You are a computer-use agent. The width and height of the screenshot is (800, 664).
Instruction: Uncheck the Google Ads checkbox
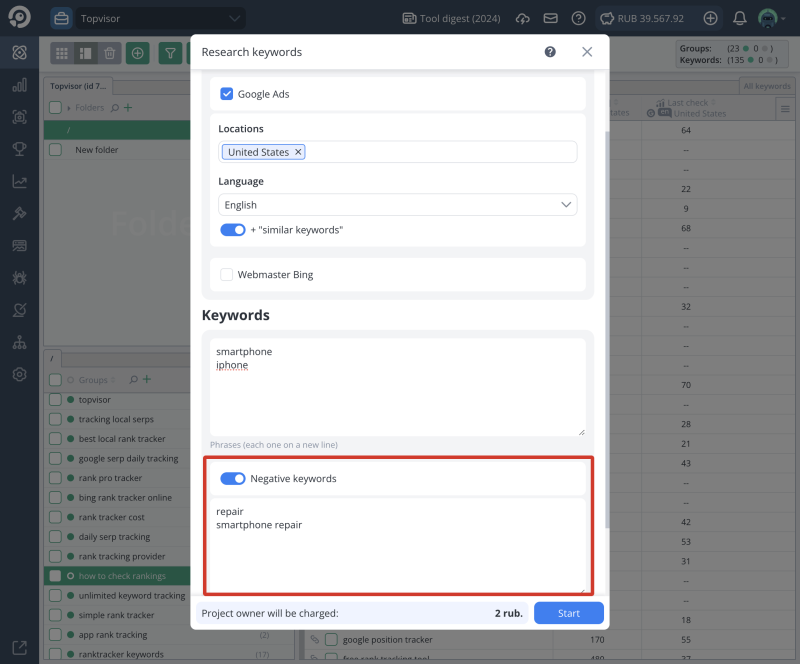tap(225, 94)
